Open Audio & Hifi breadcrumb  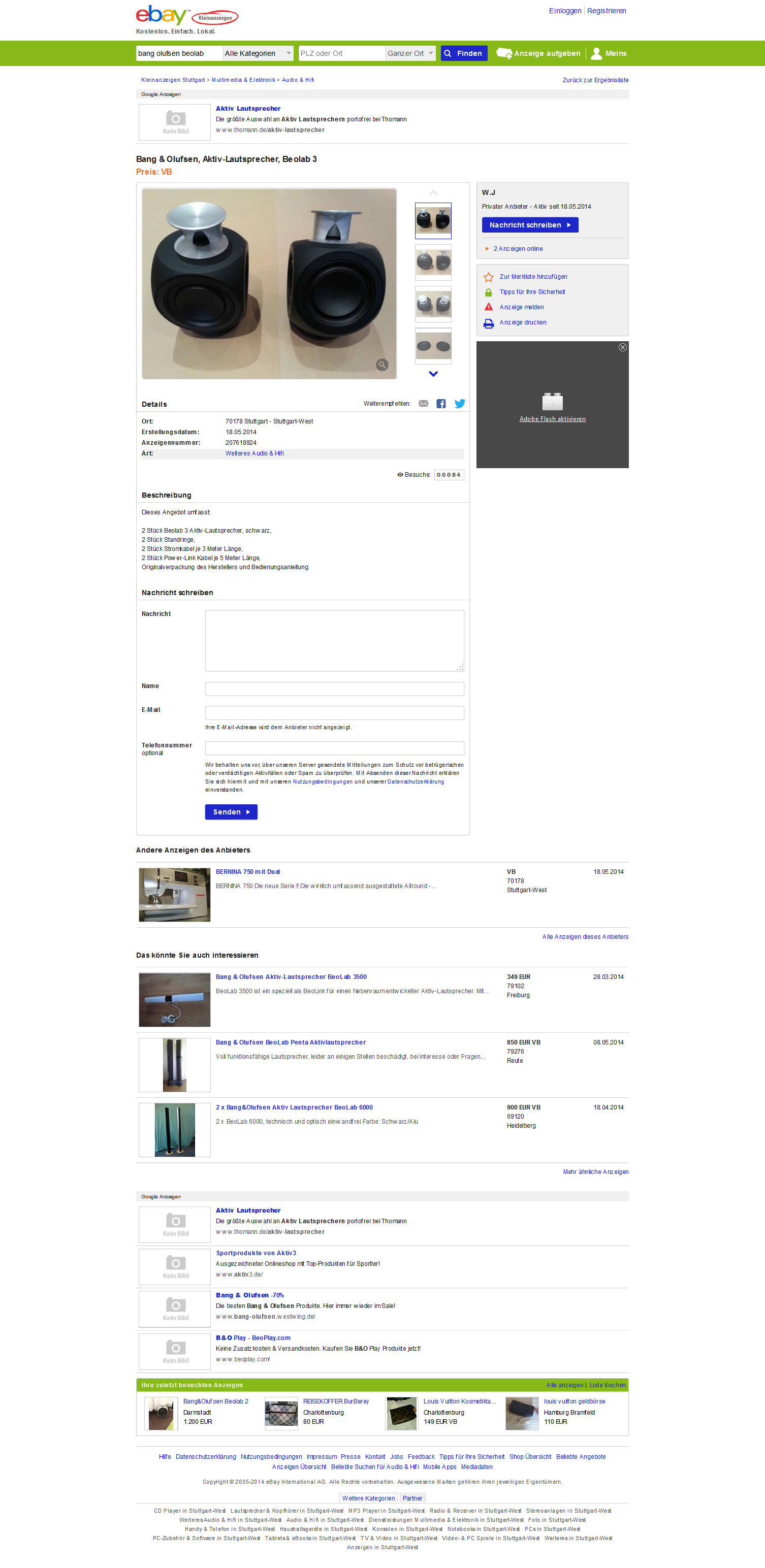click(298, 80)
